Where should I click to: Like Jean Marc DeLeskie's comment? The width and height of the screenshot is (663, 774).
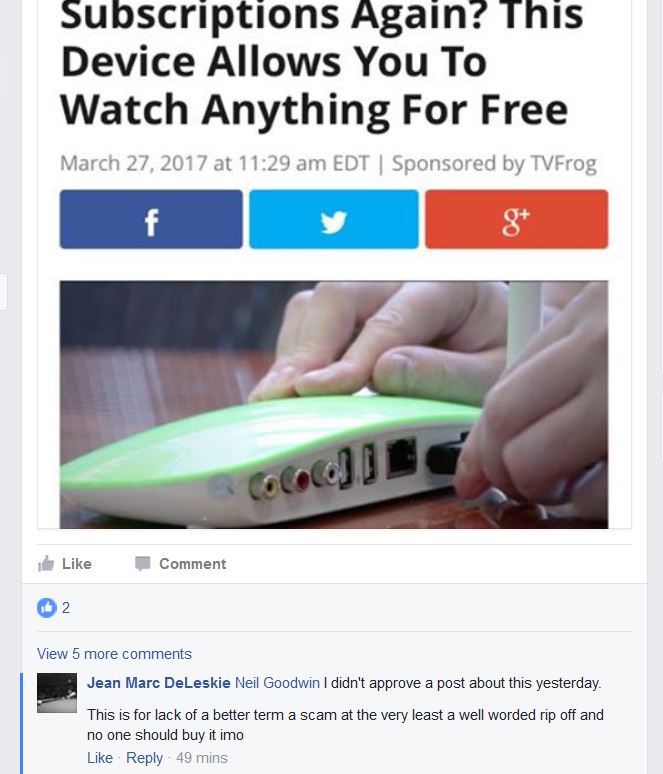[100, 758]
